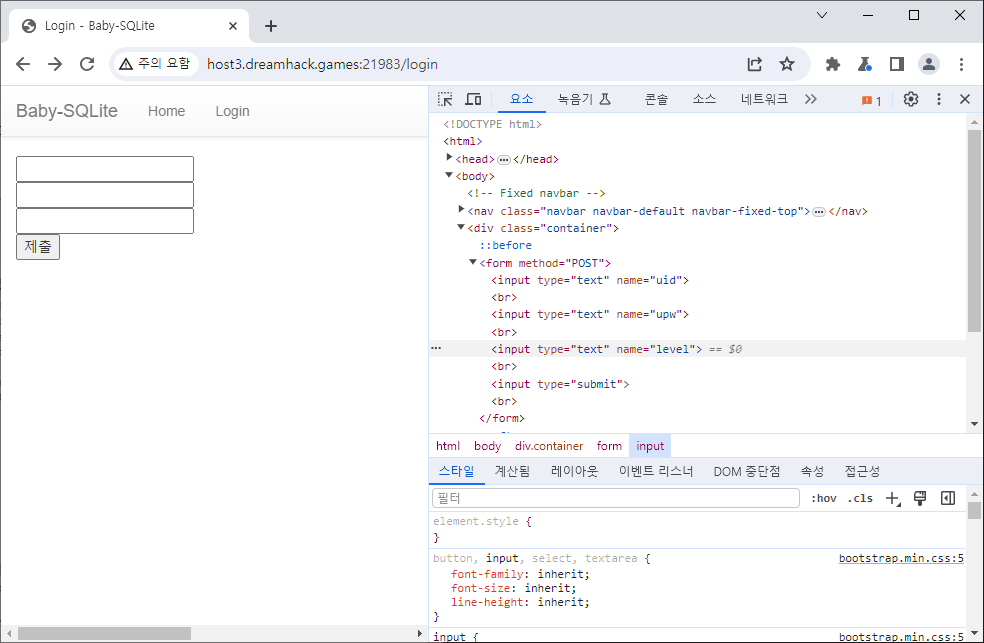The image size is (984, 643).
Task: Show more DevTools tabs with chevron
Action: [x=810, y=99]
